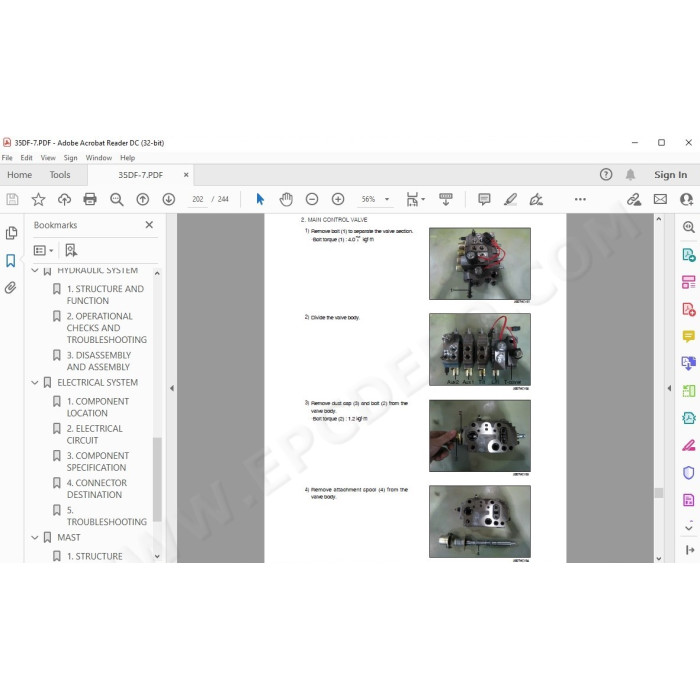This screenshot has width=700, height=700.
Task: Open the Attachments paperclip panel
Action: [x=11, y=288]
